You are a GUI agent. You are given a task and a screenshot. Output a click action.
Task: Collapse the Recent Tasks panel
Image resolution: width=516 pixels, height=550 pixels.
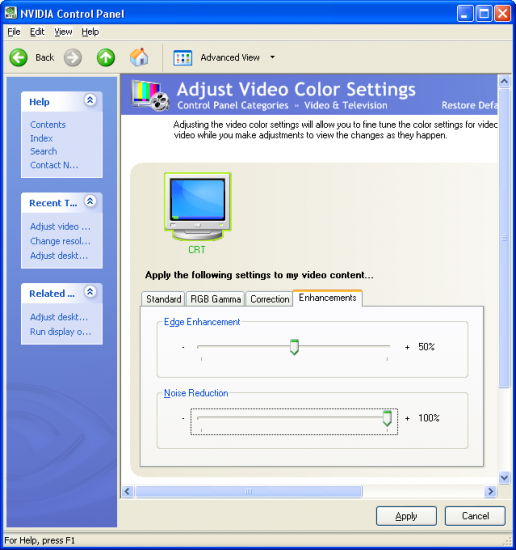coord(90,201)
